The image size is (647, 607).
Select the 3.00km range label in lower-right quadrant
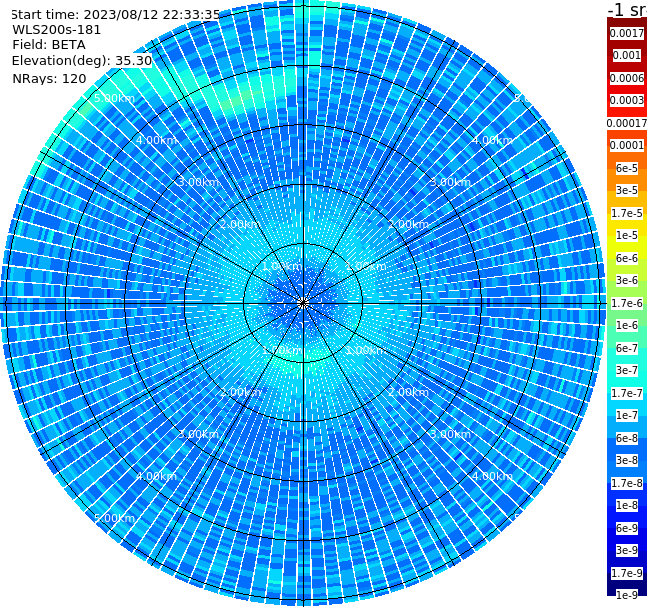[x=450, y=434]
